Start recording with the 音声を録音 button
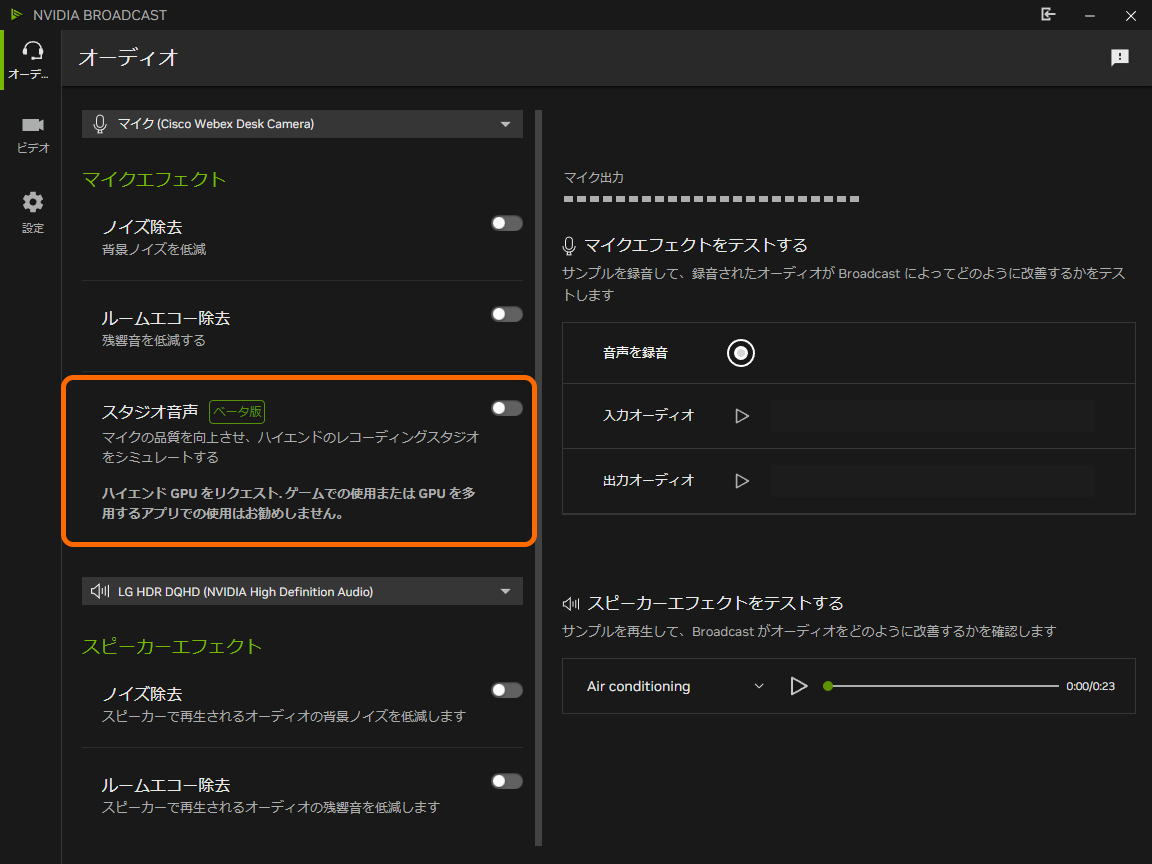The height and width of the screenshot is (864, 1152). (740, 352)
